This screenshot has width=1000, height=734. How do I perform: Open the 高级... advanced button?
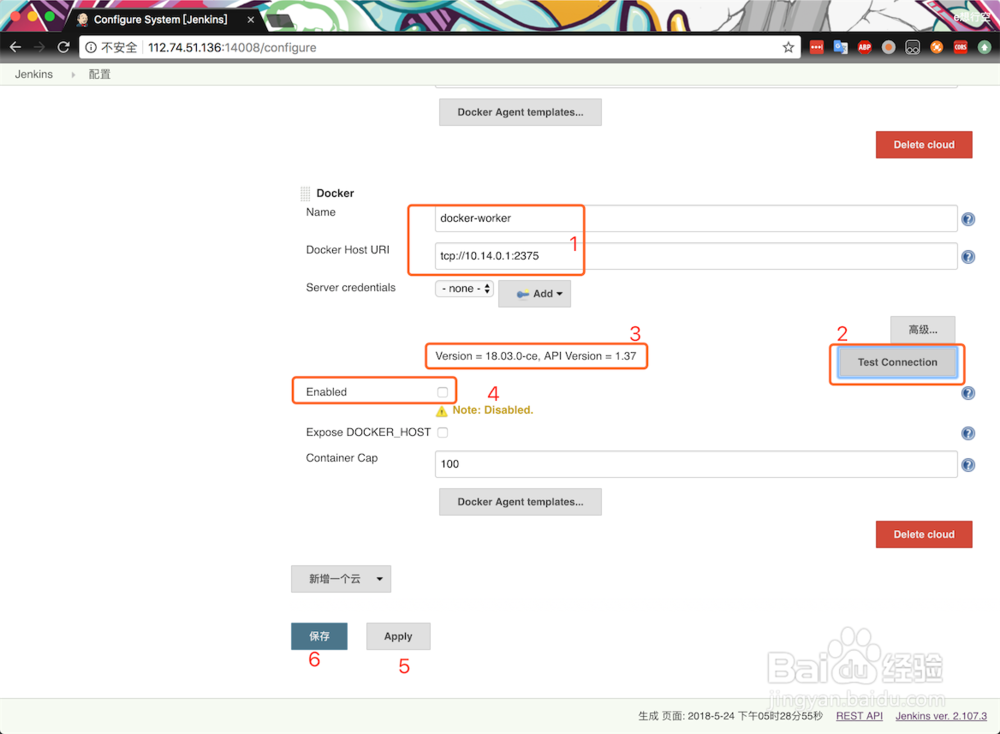pos(923,330)
